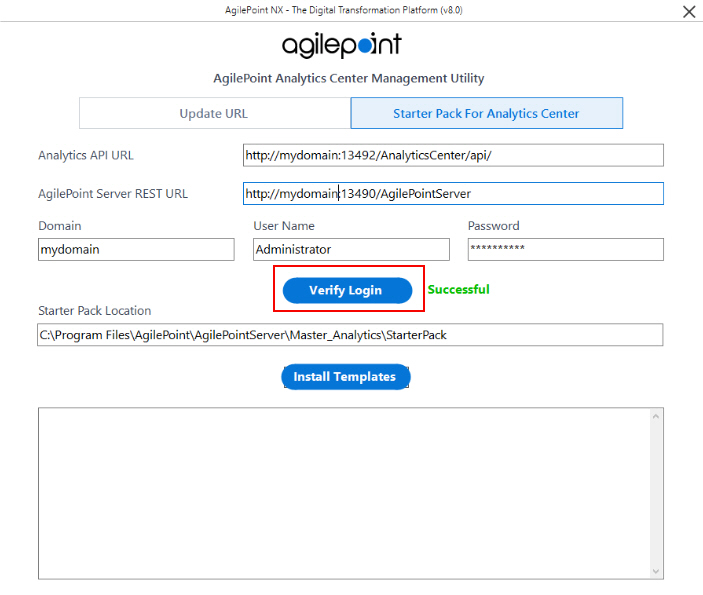703x595 pixels.
Task: Click the User Name label text
Action: [284, 226]
